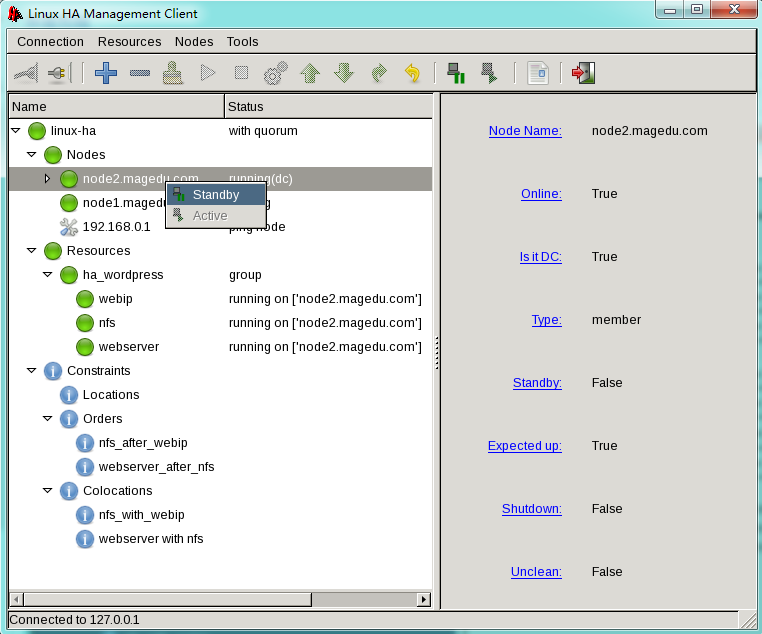Click the Connect to cluster toolbar icon

point(27,73)
